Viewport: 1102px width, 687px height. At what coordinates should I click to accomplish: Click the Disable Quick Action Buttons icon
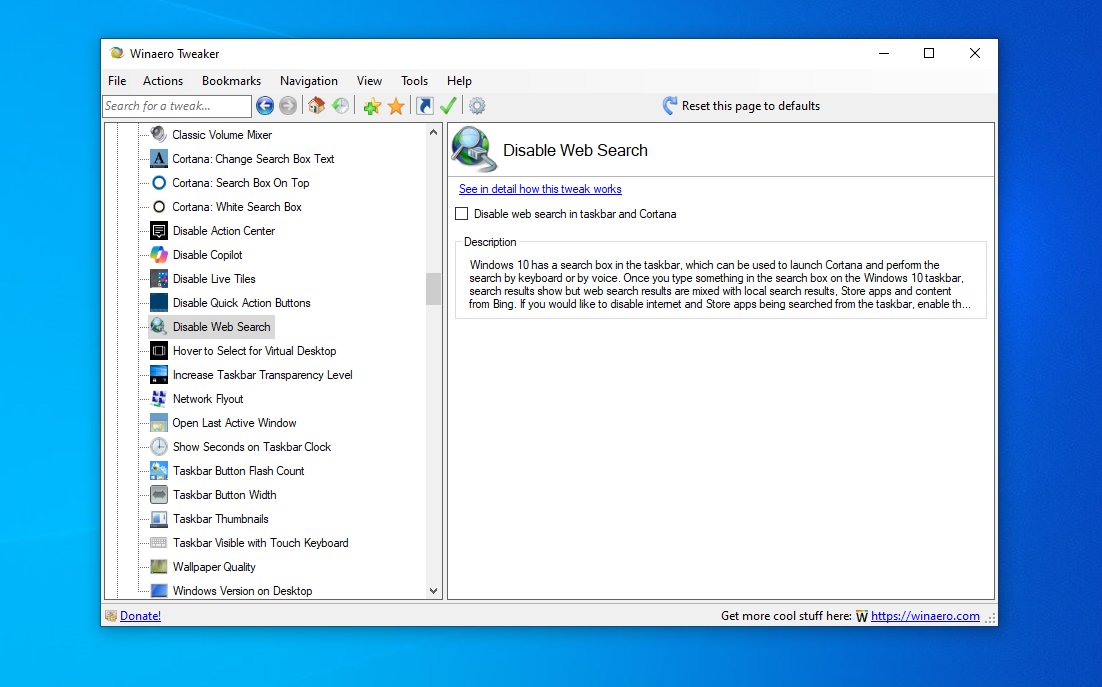[x=159, y=303]
